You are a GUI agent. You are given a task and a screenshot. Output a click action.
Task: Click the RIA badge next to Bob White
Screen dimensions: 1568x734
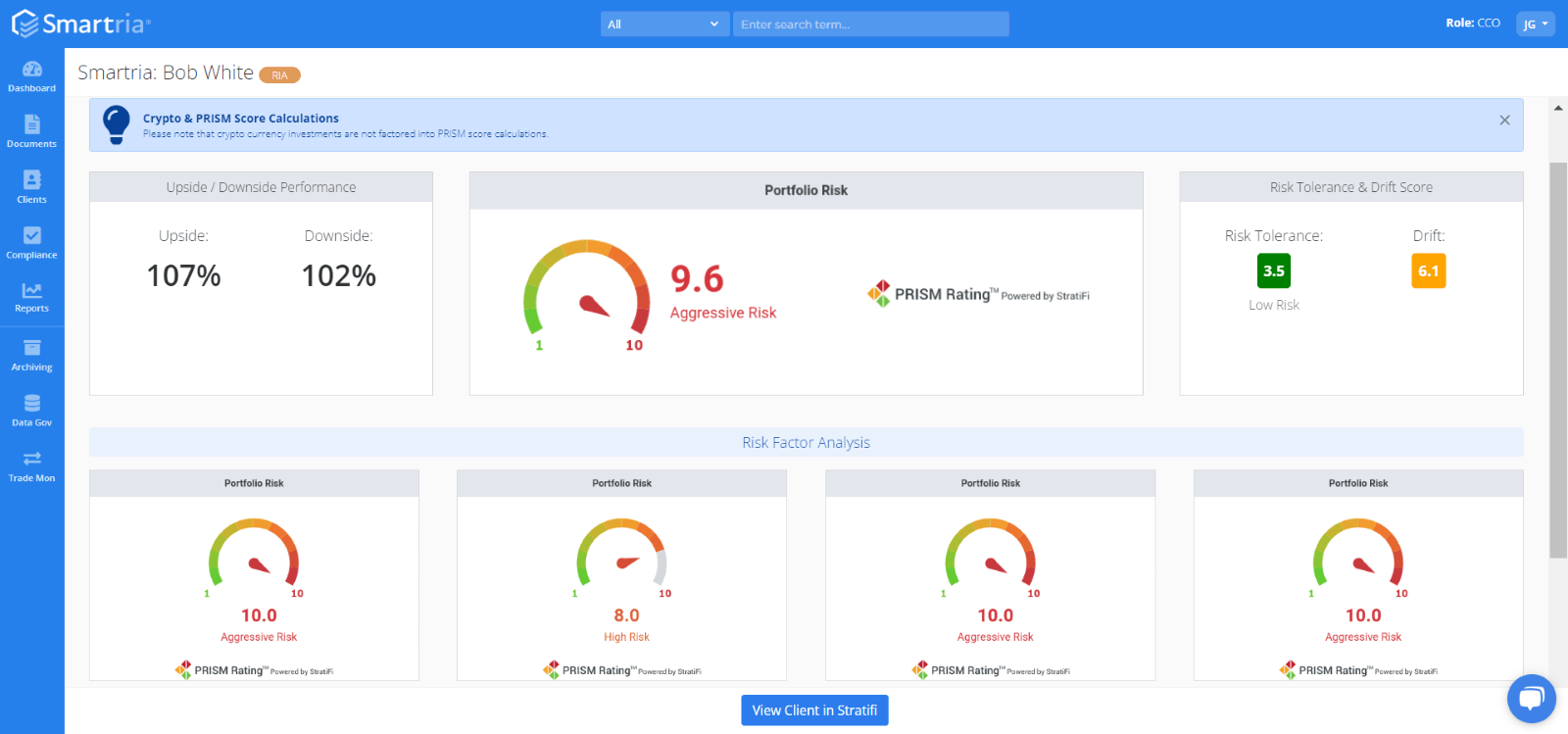click(279, 75)
